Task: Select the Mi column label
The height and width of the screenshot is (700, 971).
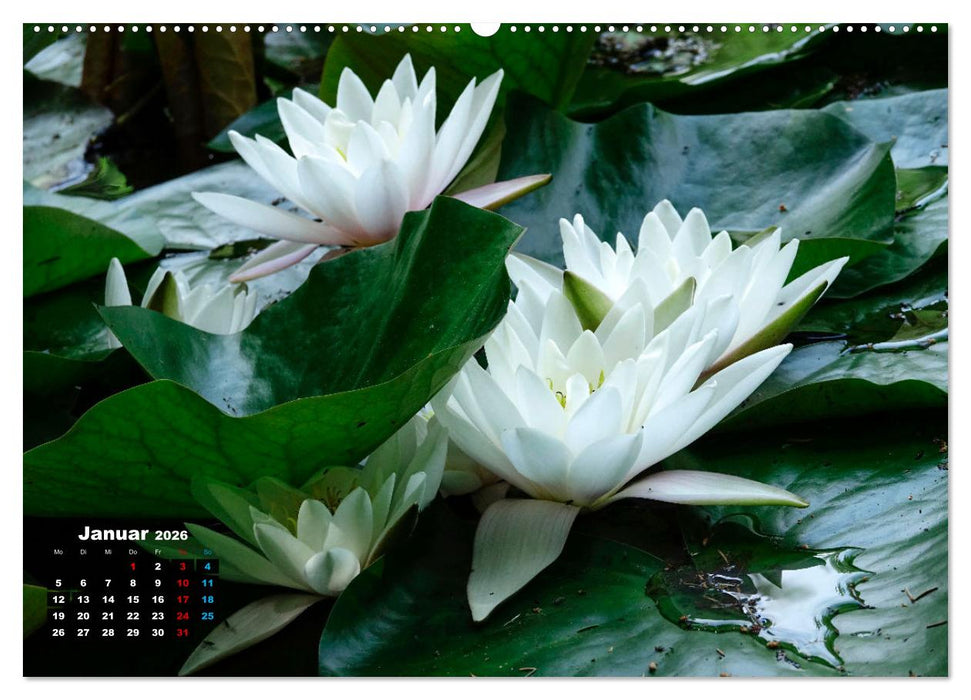Action: pyautogui.click(x=108, y=552)
